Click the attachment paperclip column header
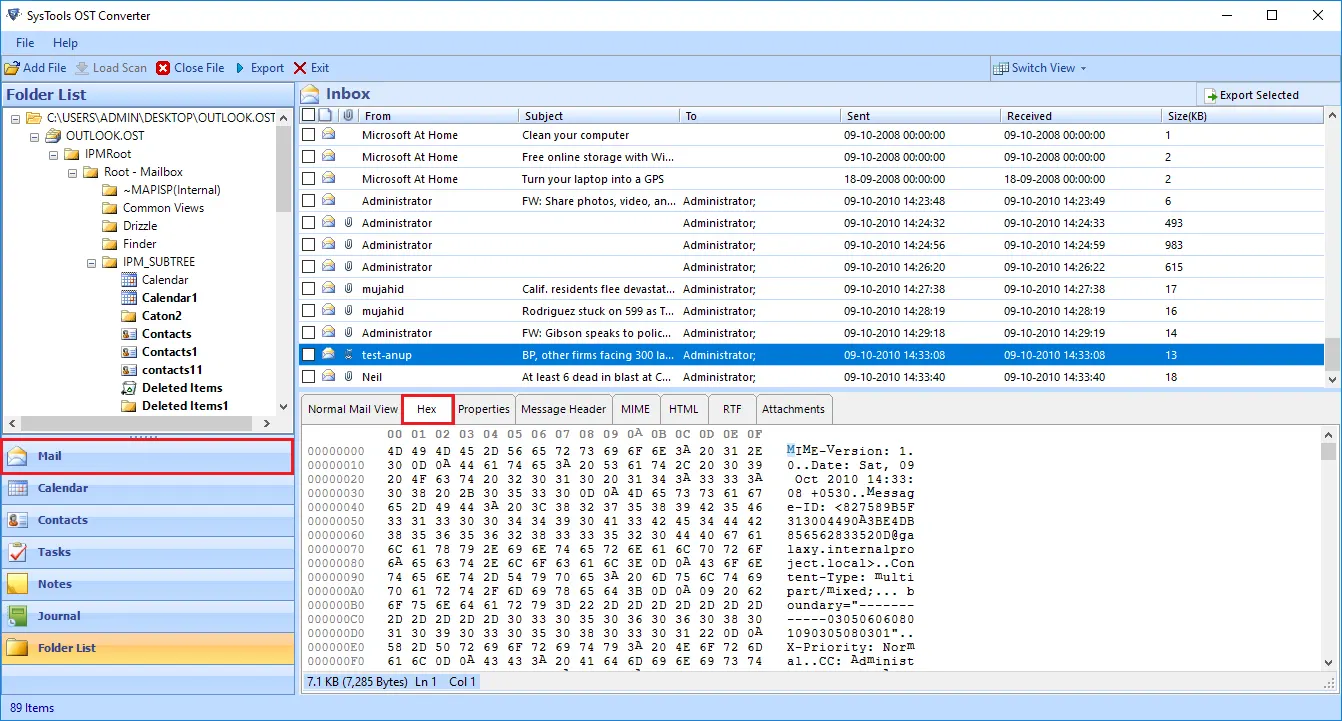Screen dimensions: 1342x721 [x=349, y=116]
